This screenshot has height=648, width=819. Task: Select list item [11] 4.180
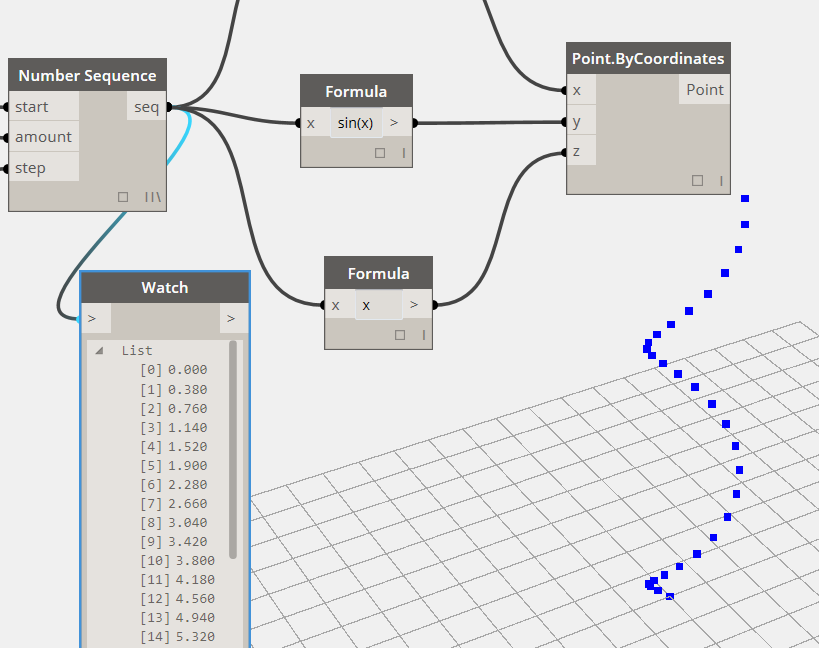click(x=178, y=580)
